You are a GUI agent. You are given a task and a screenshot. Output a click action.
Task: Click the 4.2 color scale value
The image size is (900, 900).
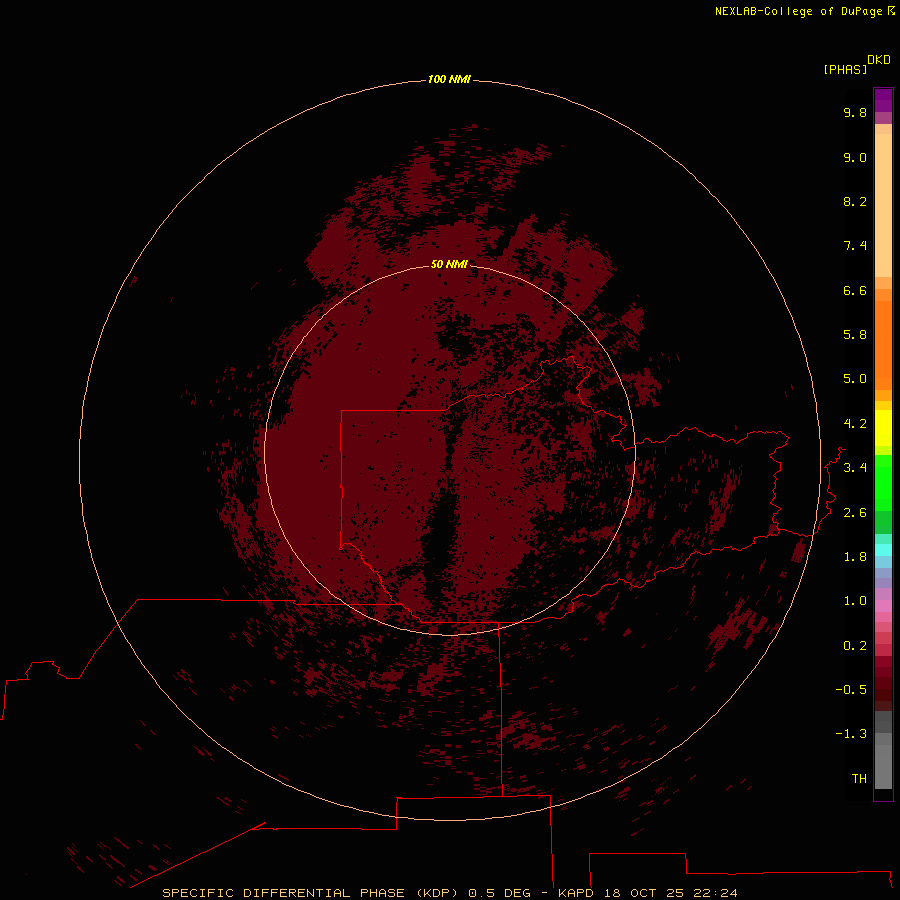[x=855, y=424]
